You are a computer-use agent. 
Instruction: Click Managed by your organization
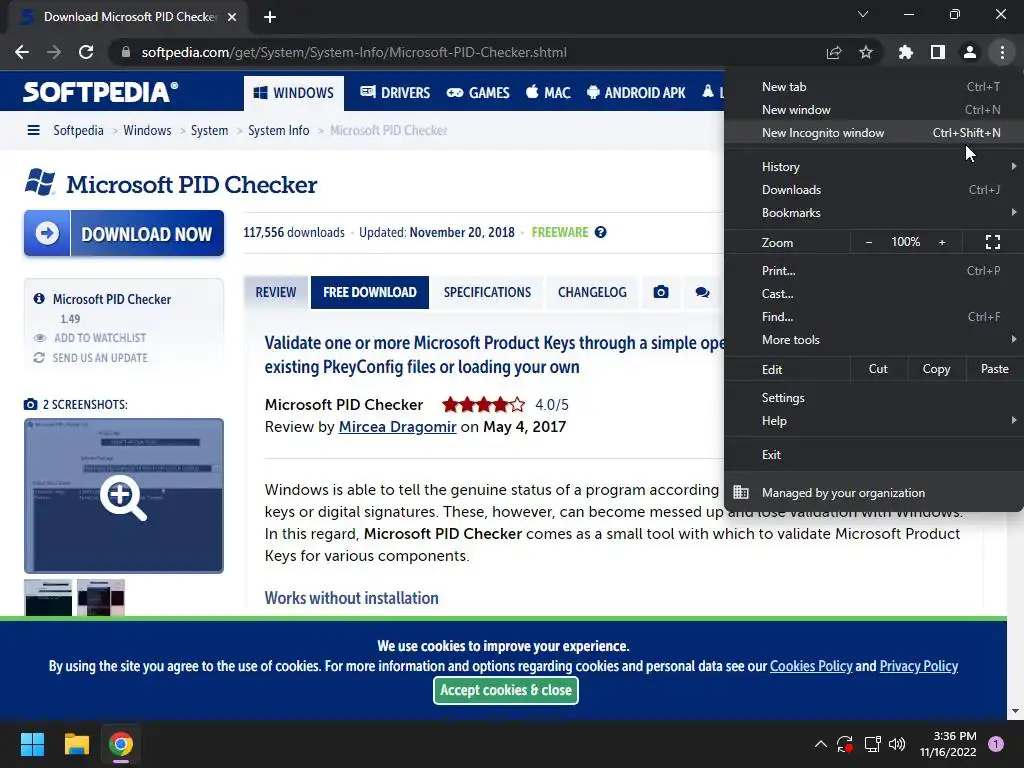(874, 493)
